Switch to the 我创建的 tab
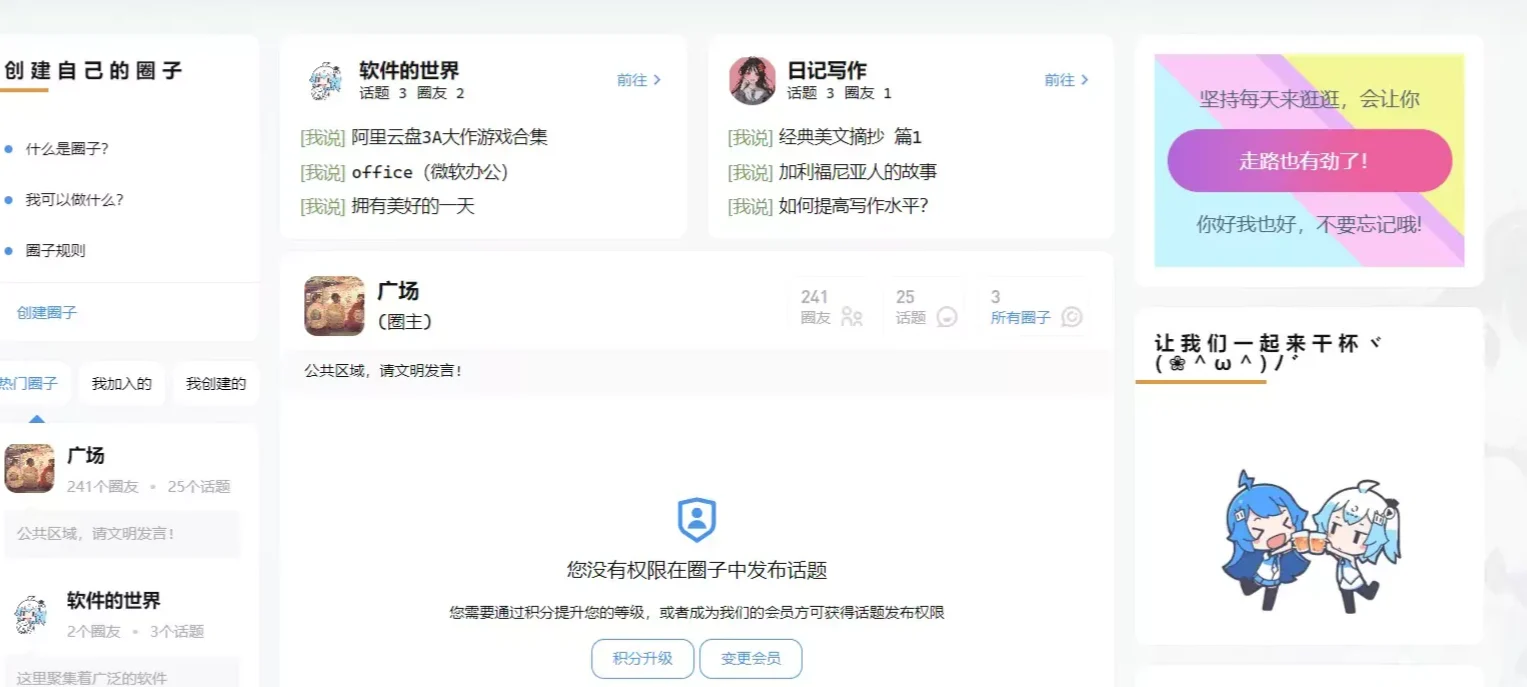This screenshot has height=687, width=1527. [215, 384]
